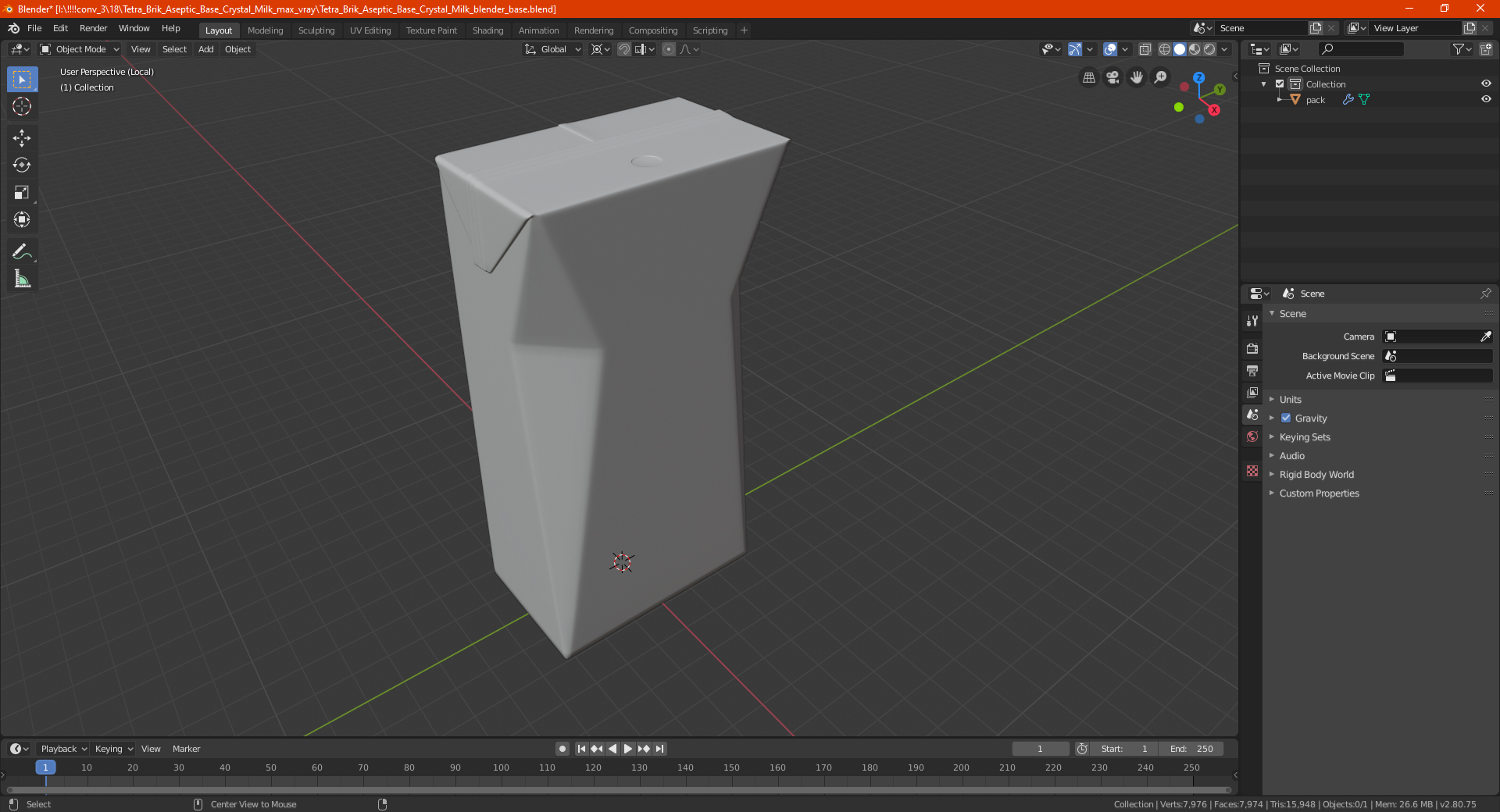The image size is (1500, 812).
Task: Open the Add menu in viewport header
Action: click(x=205, y=49)
